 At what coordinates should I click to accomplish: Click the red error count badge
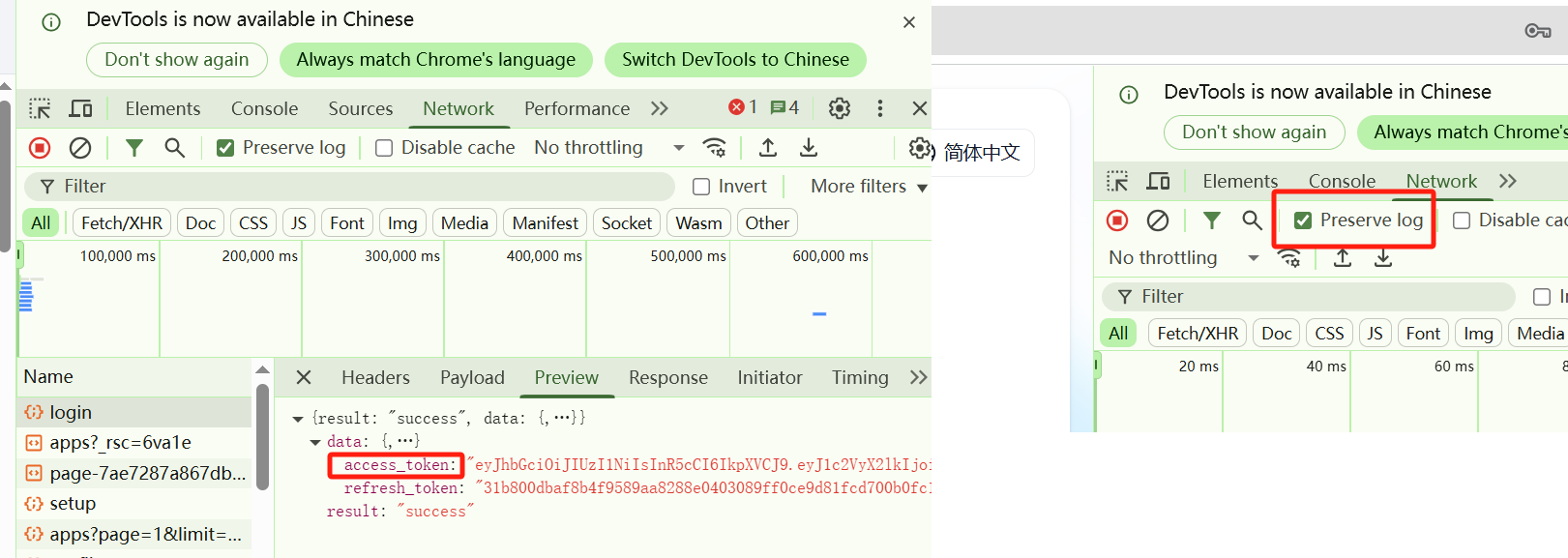click(743, 107)
